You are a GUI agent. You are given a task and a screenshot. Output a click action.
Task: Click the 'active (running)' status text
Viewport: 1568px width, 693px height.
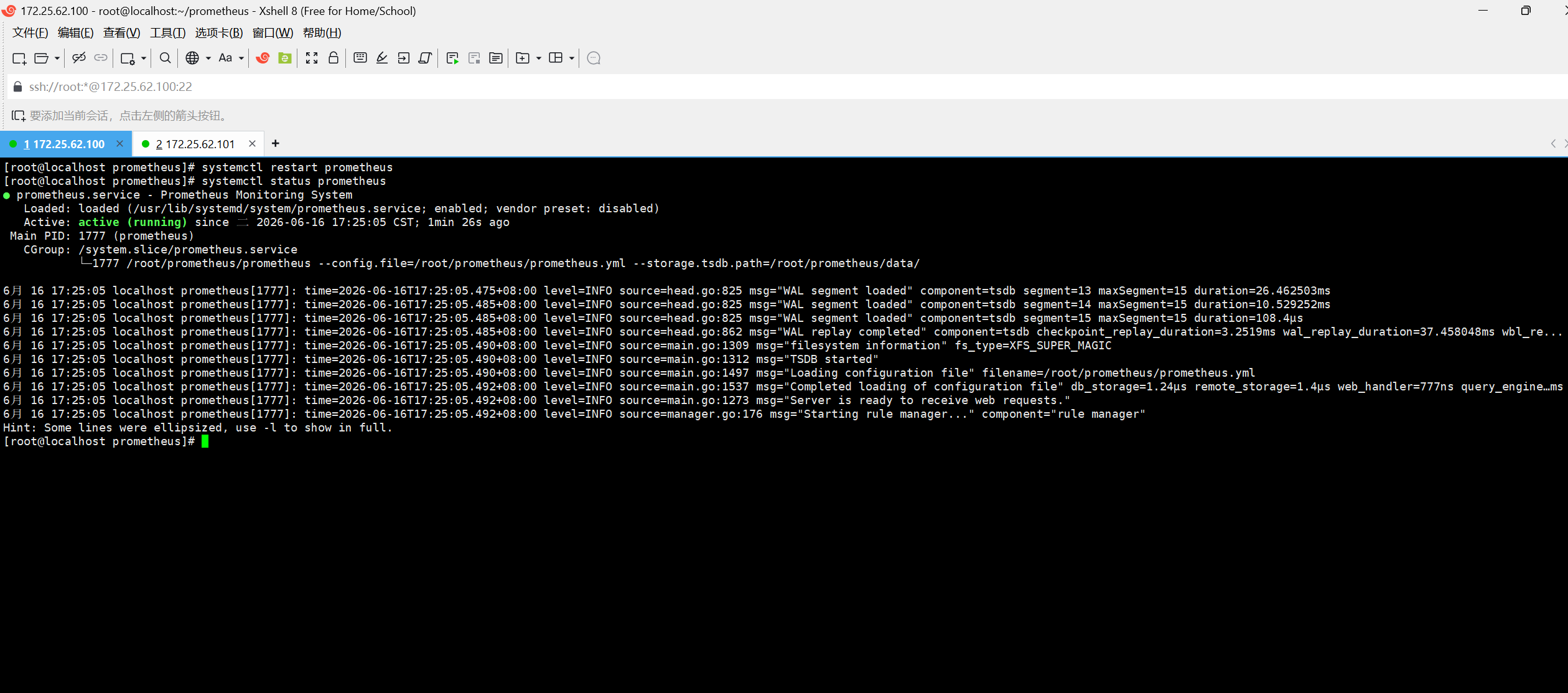pos(133,222)
